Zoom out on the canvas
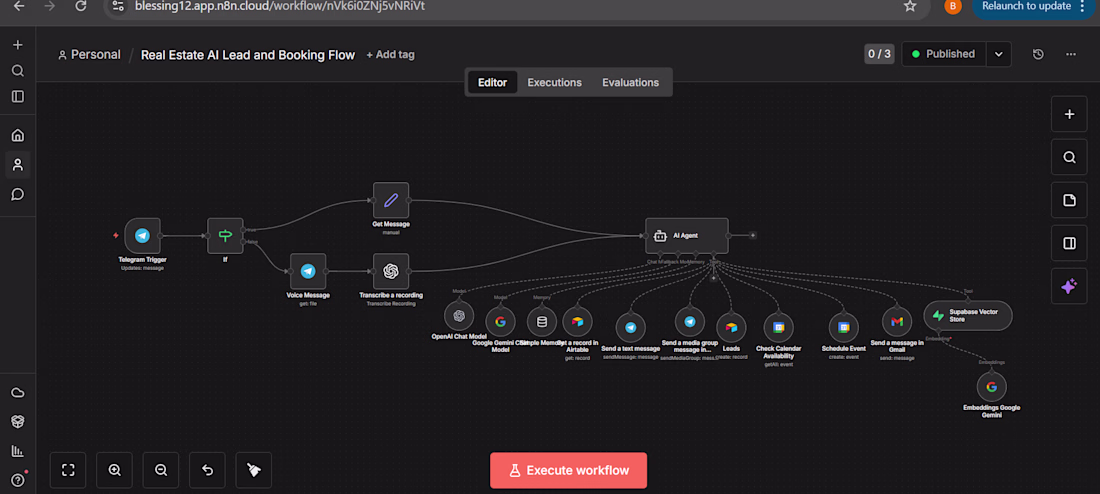 pos(161,470)
